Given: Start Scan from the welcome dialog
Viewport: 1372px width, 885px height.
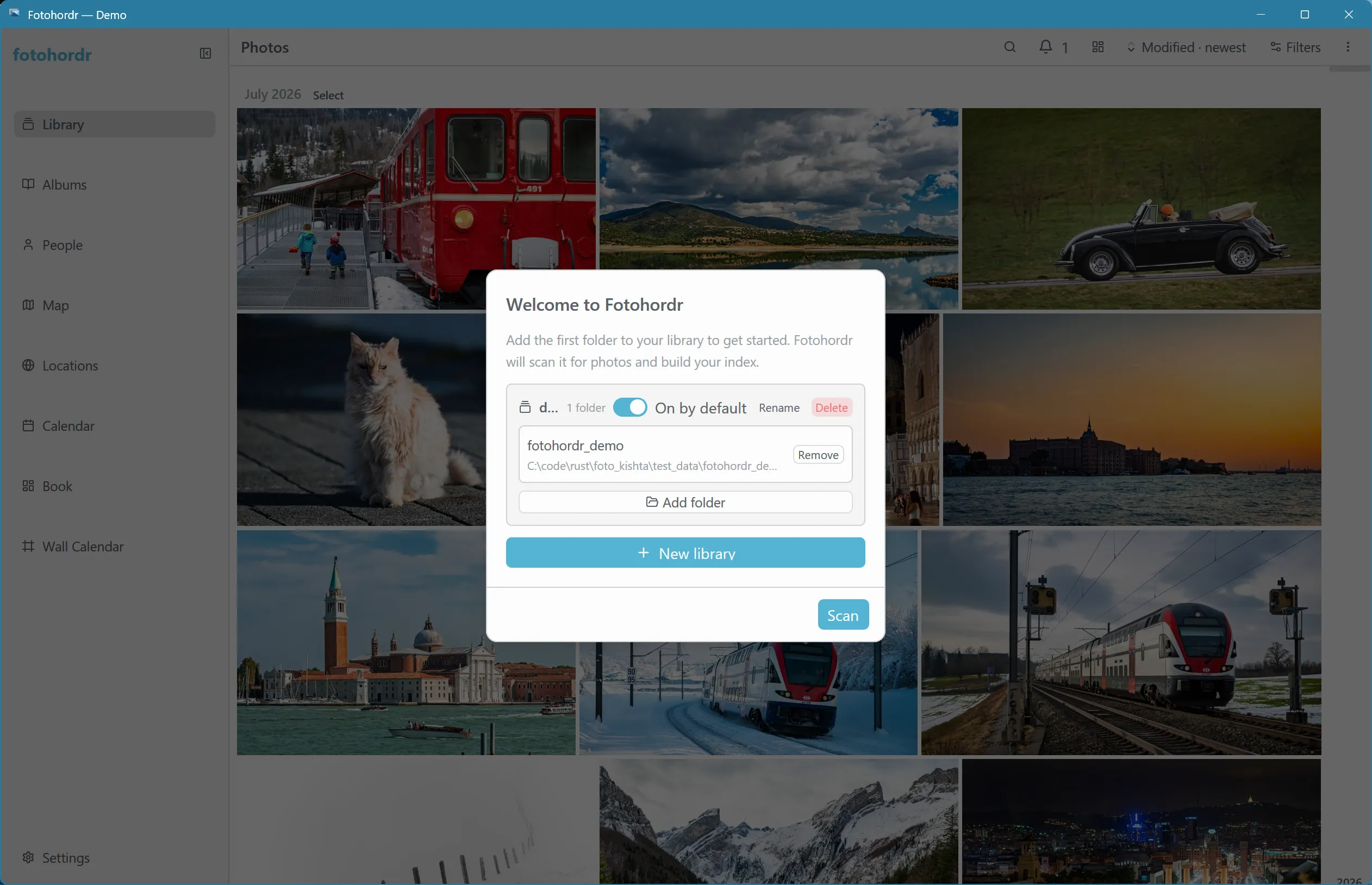Looking at the screenshot, I should [843, 615].
